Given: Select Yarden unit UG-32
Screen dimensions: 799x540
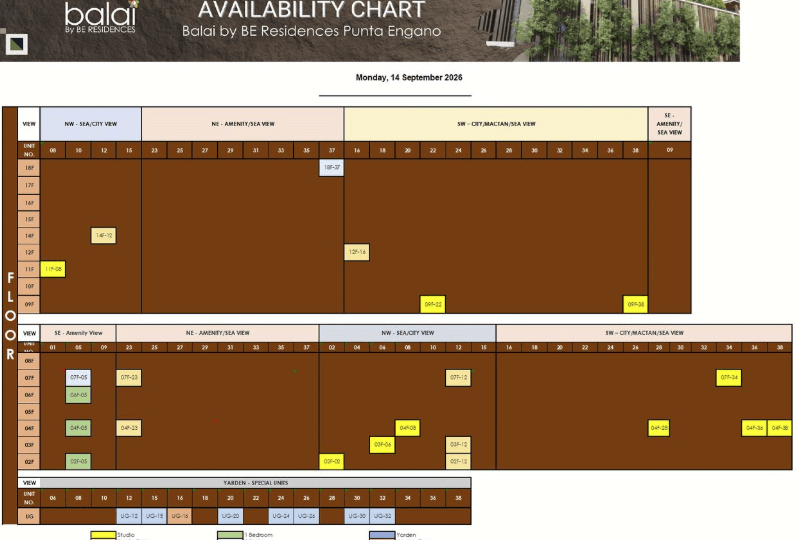Looking at the screenshot, I should (x=382, y=516).
